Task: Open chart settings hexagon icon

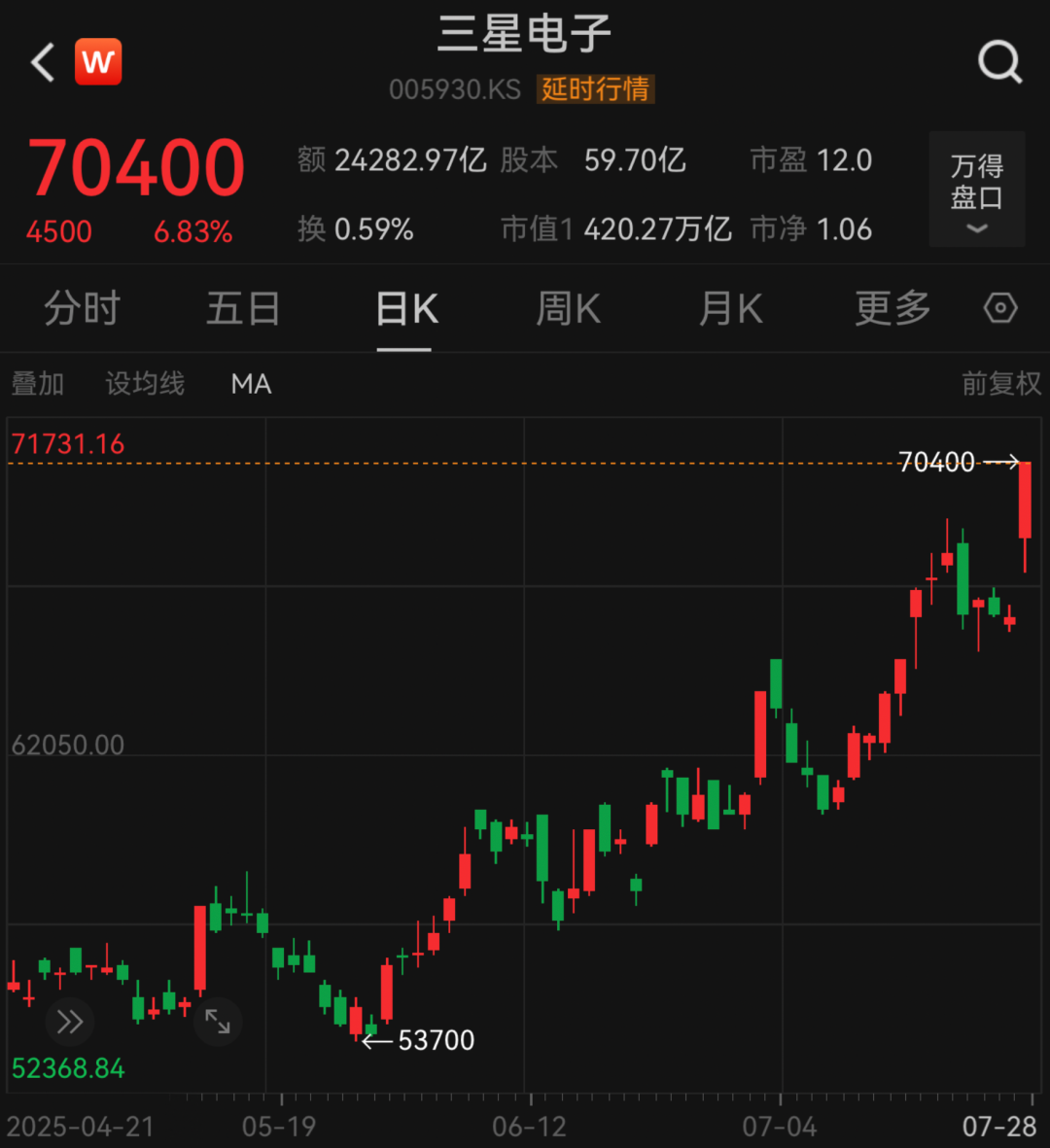Action: pos(1000,309)
